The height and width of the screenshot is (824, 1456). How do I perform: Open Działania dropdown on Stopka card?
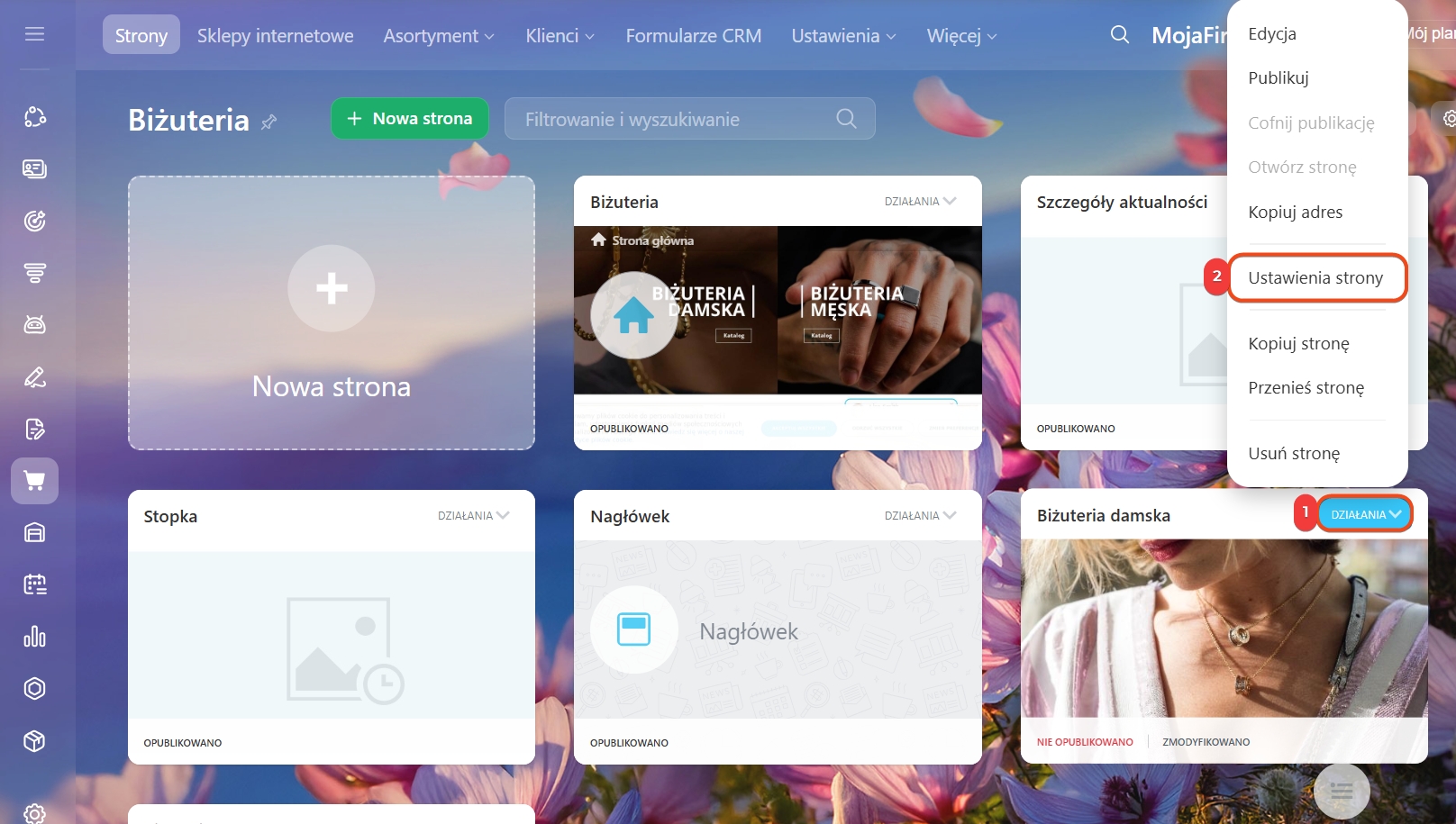tap(473, 516)
